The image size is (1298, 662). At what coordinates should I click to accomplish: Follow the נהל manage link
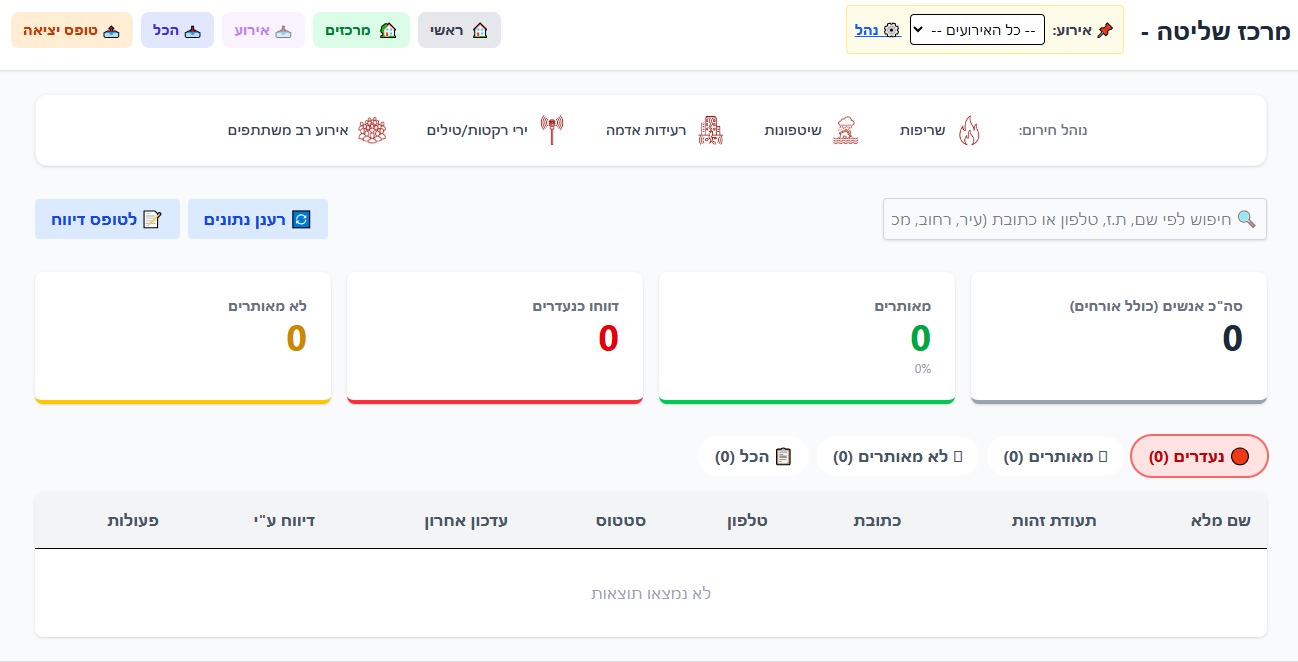point(867,30)
